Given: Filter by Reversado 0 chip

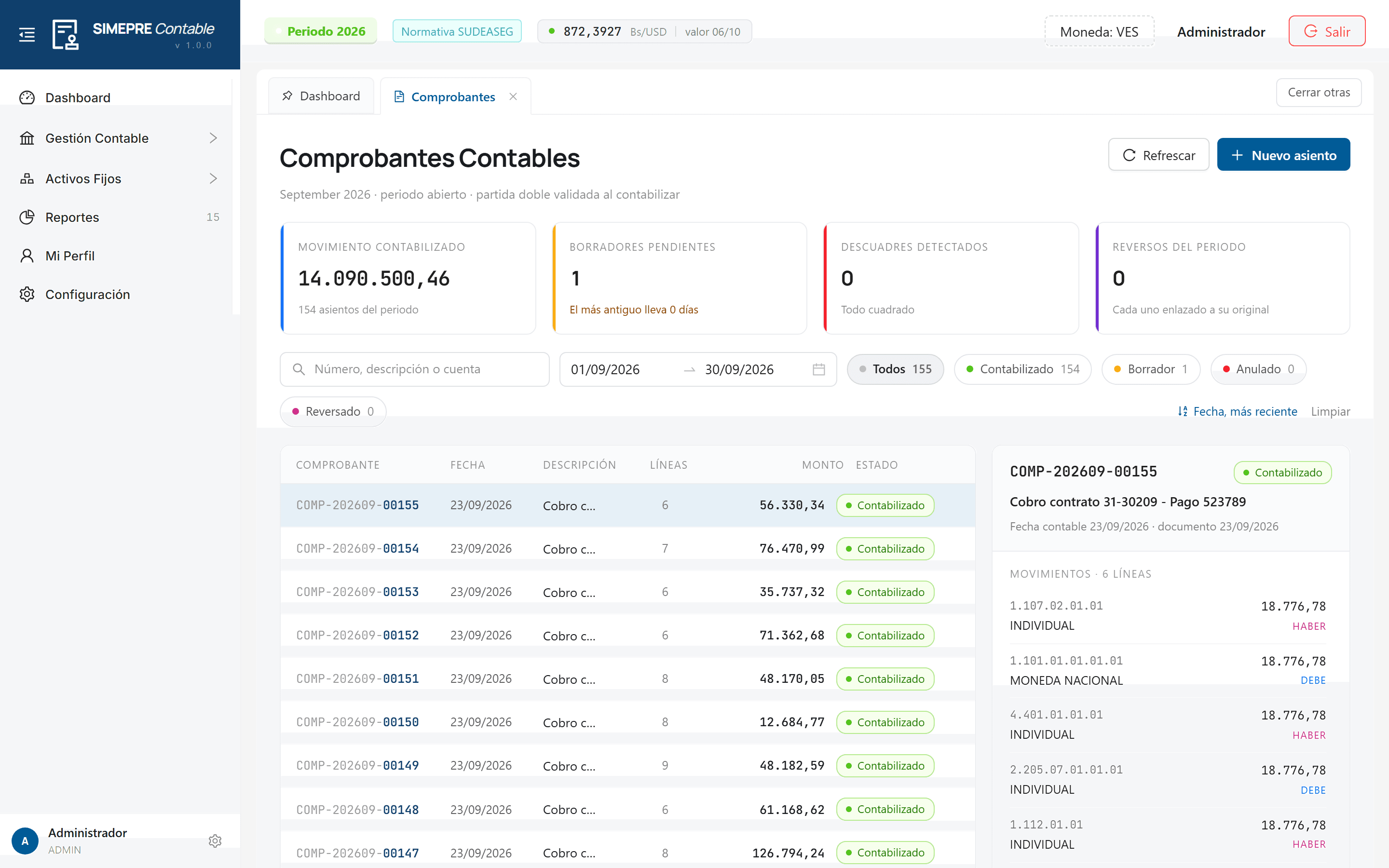Looking at the screenshot, I should [x=333, y=412].
